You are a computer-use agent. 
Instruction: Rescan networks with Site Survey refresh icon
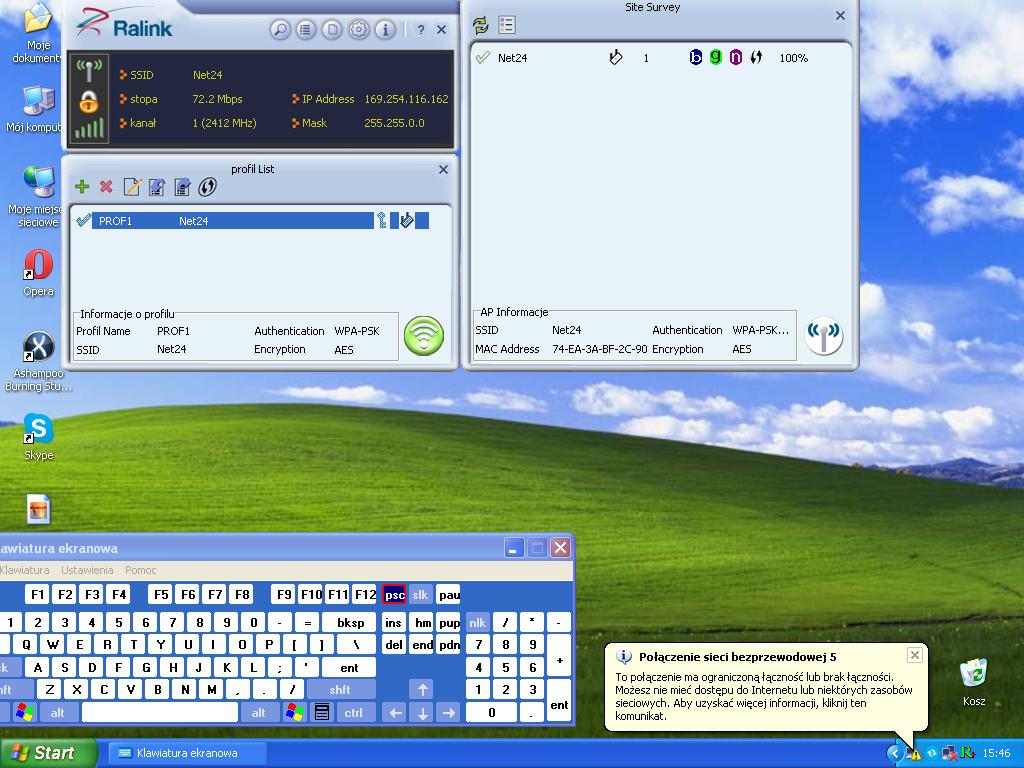tap(481, 25)
